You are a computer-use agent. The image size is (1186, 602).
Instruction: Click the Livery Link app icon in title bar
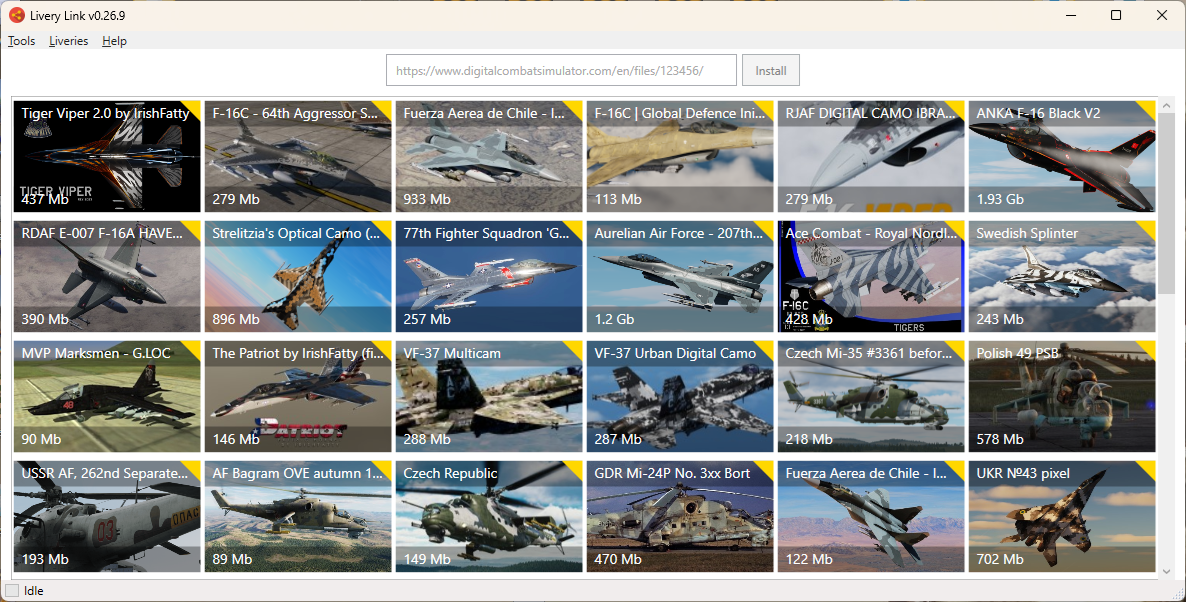pyautogui.click(x=16, y=15)
